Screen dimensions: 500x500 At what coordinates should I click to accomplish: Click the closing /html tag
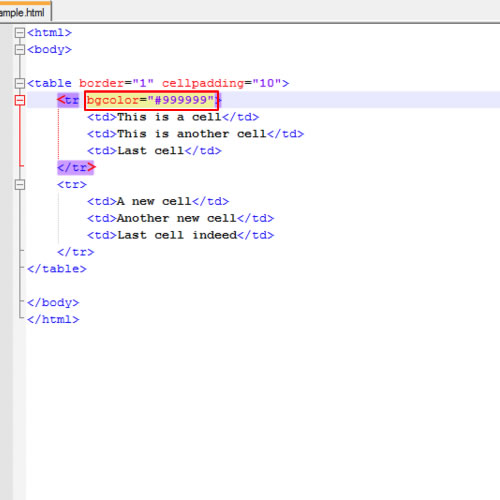tap(53, 319)
